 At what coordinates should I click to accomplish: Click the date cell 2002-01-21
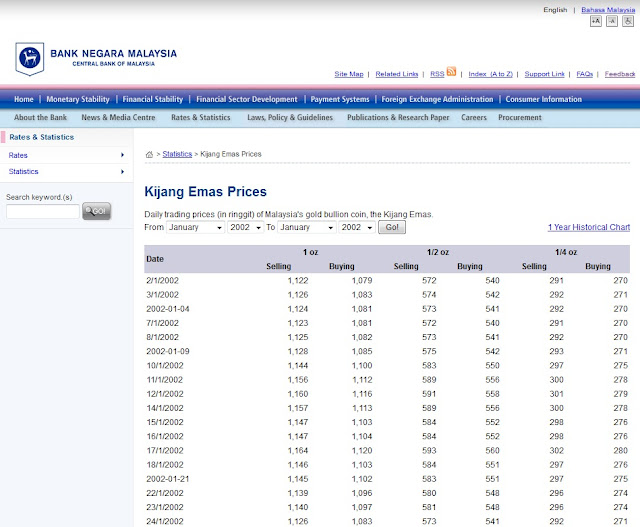click(x=168, y=479)
